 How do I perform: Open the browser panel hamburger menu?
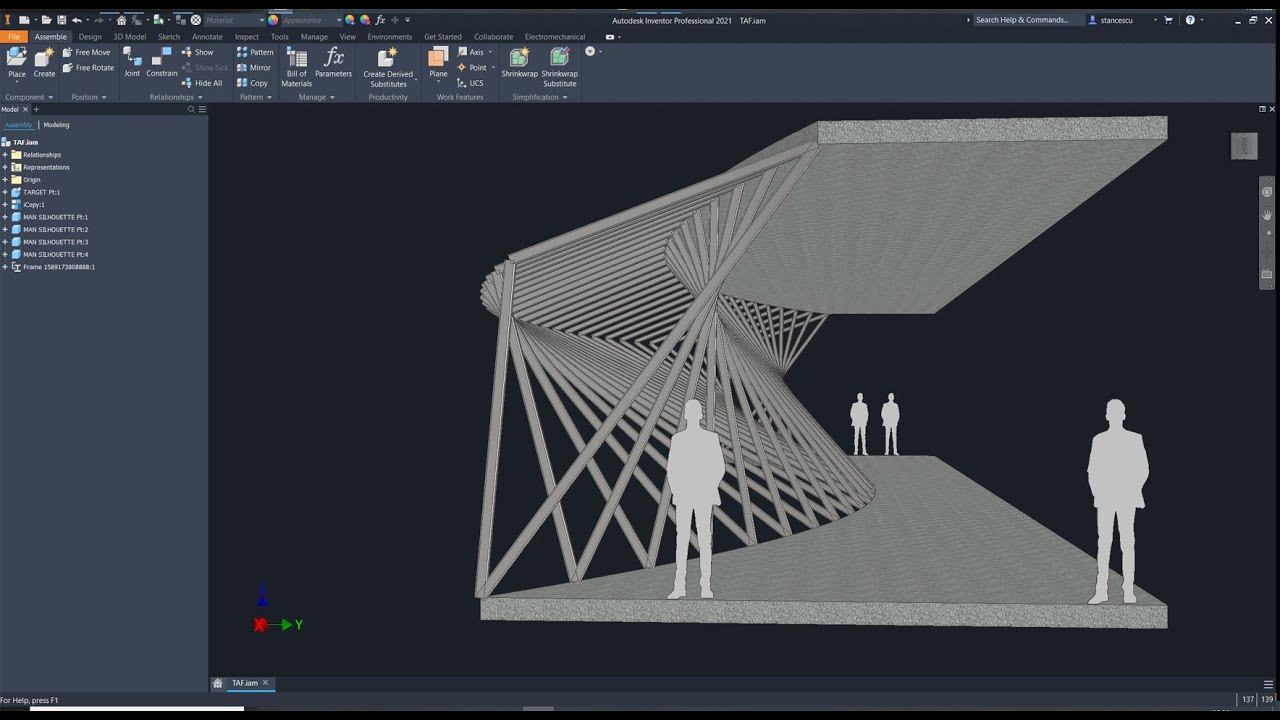(x=202, y=109)
